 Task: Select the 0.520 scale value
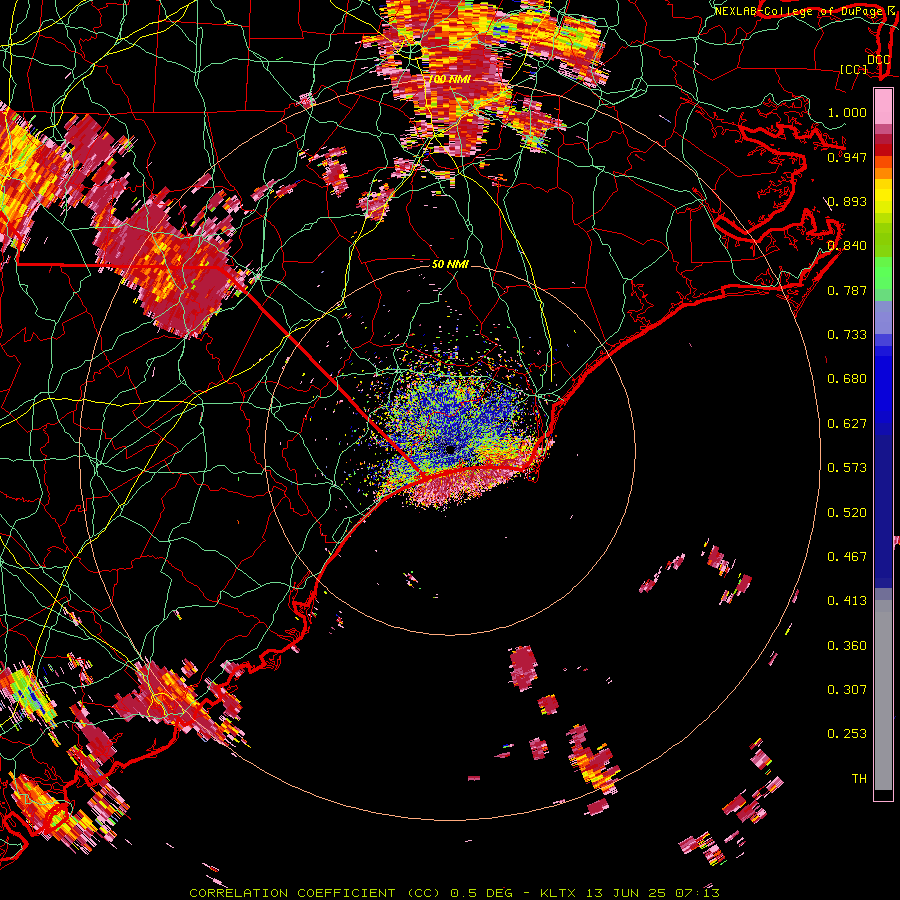click(847, 513)
